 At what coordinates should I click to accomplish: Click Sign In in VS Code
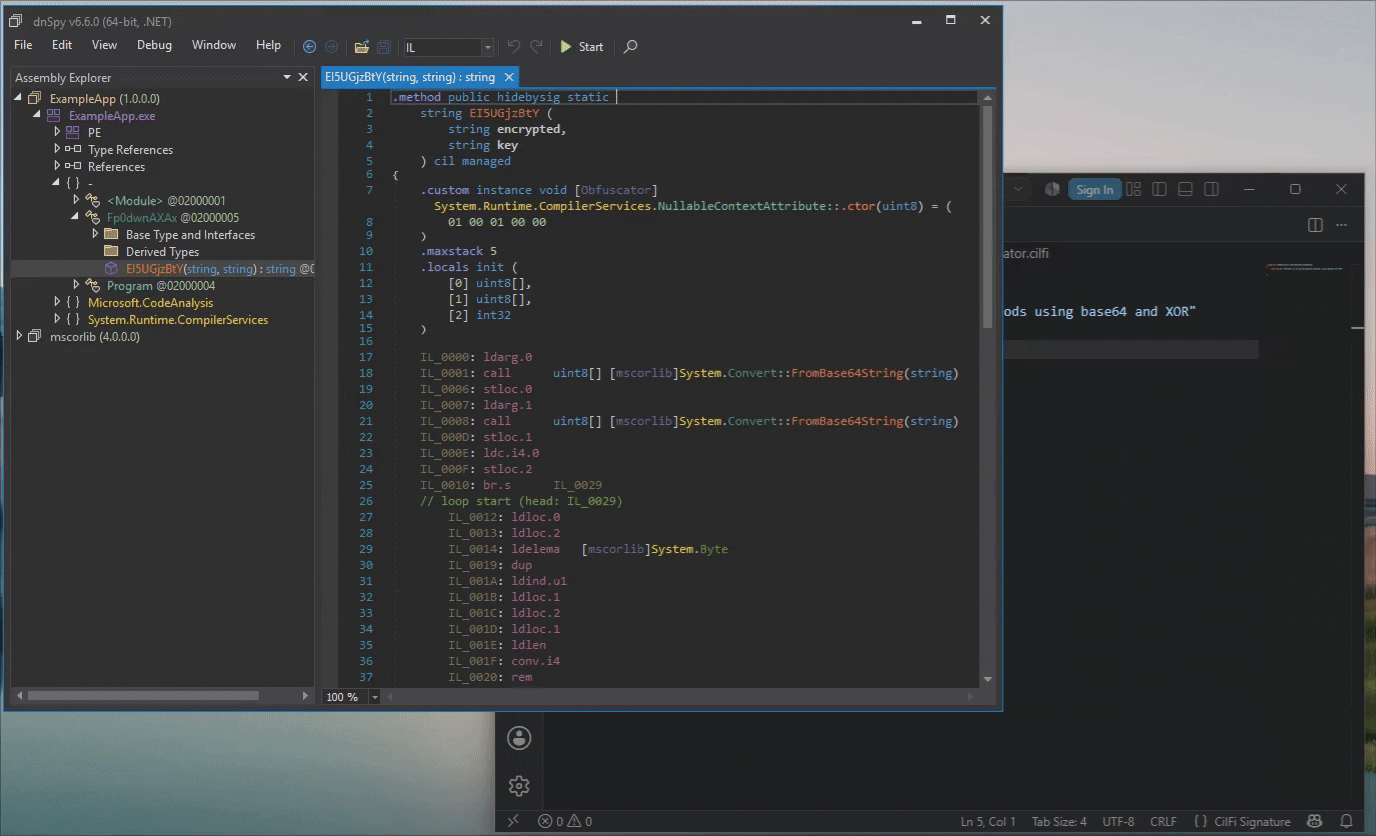pyautogui.click(x=1094, y=190)
